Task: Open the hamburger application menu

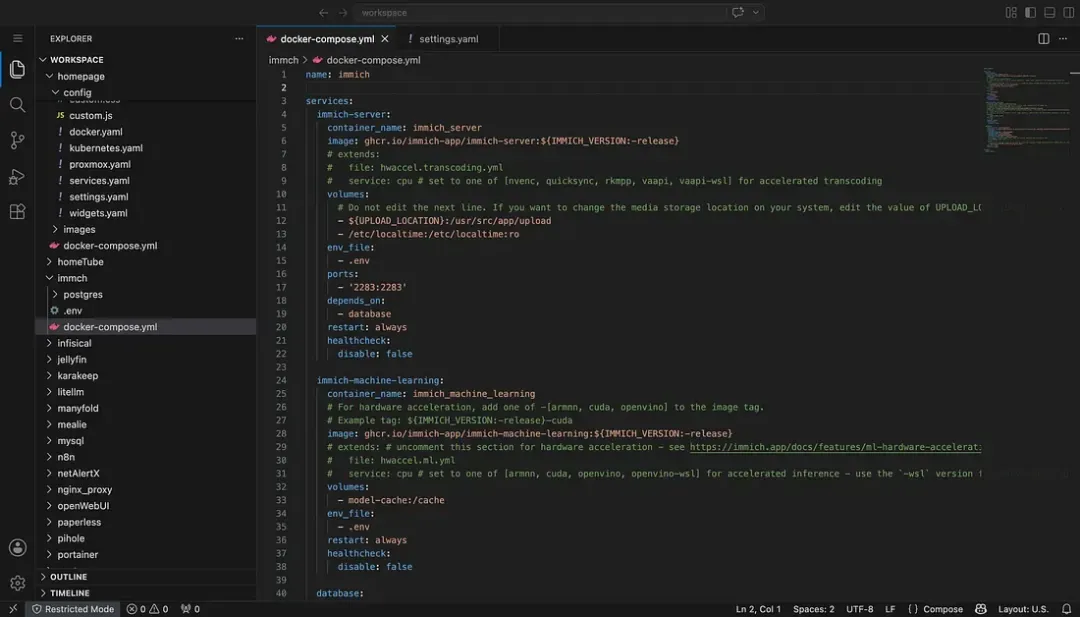Action: (18, 39)
